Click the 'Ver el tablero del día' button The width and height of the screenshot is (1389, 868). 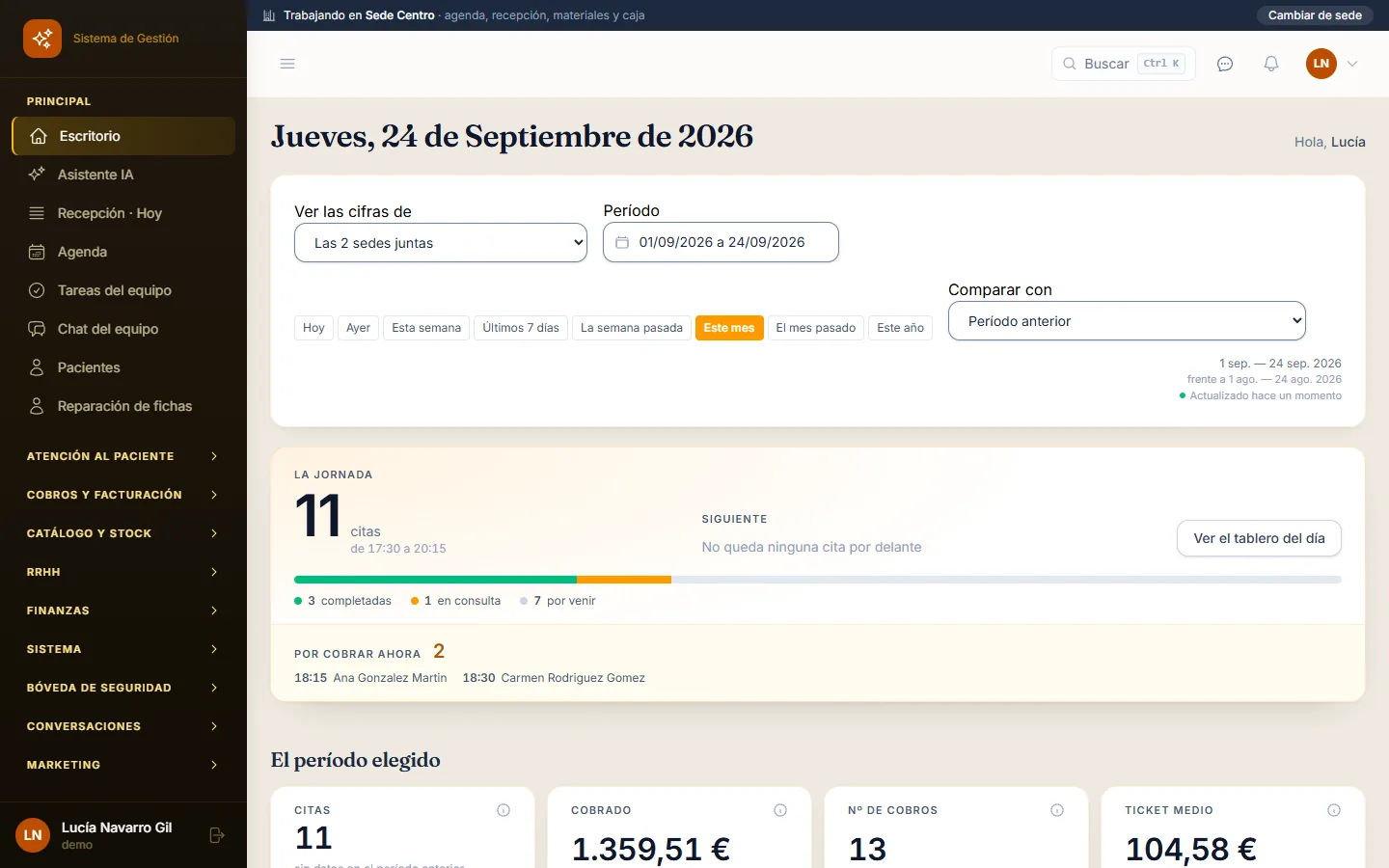tap(1259, 538)
